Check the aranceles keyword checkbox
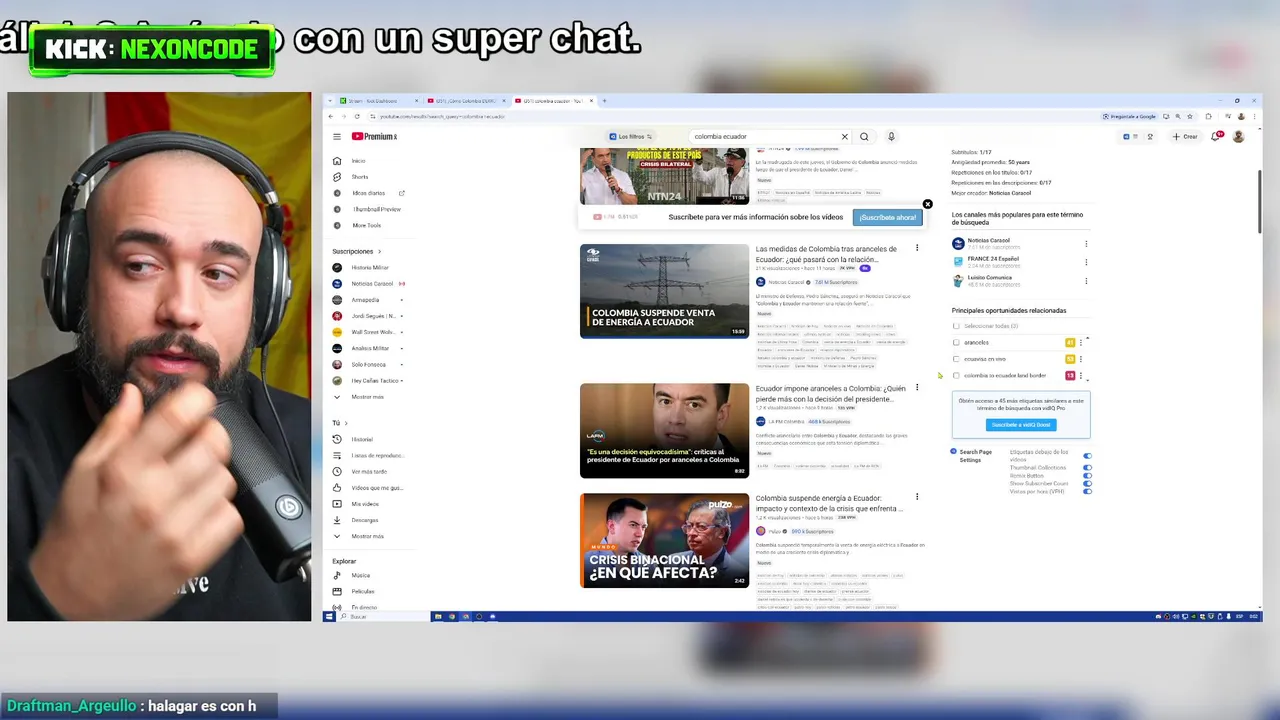This screenshot has height=720, width=1280. click(x=956, y=342)
